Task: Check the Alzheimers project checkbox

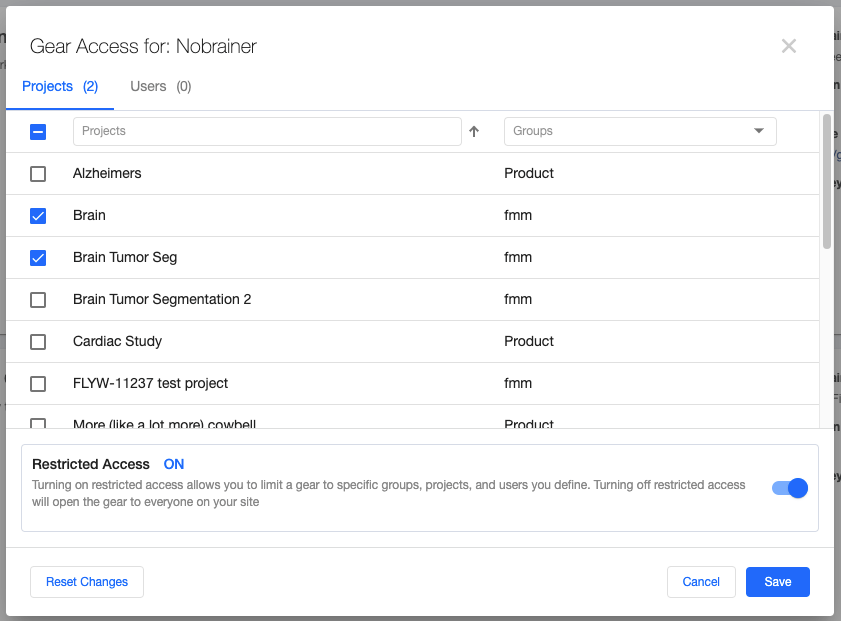Action: [x=38, y=173]
